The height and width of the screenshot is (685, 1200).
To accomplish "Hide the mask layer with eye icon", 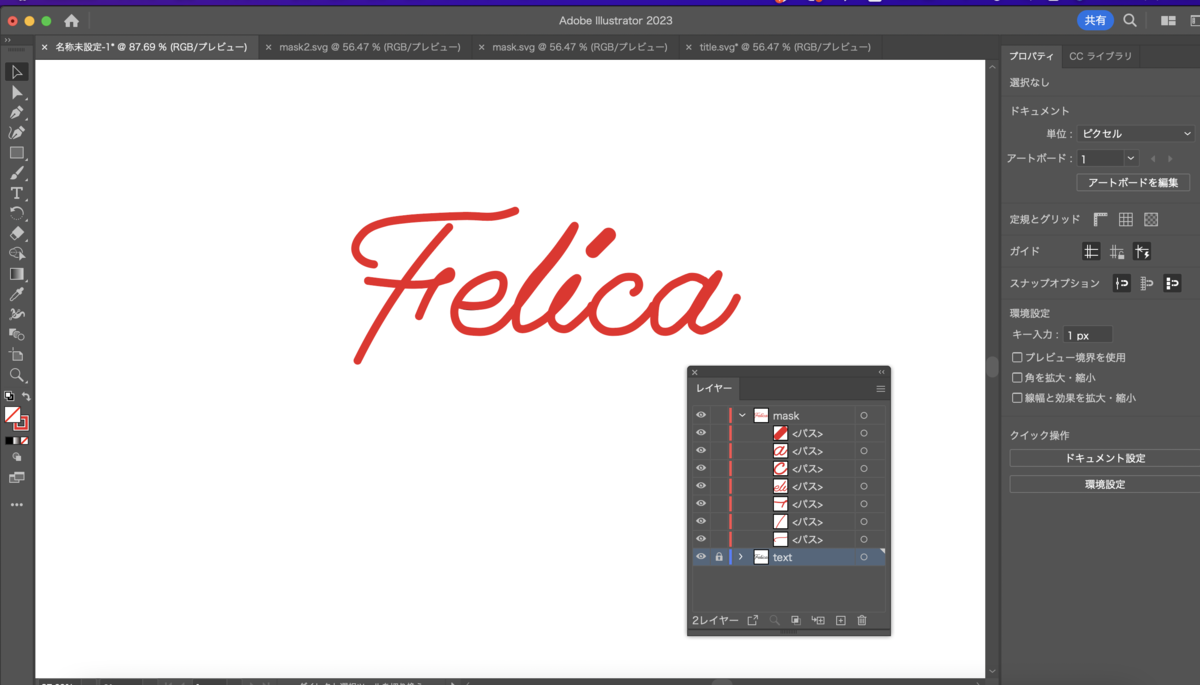I will pos(701,415).
